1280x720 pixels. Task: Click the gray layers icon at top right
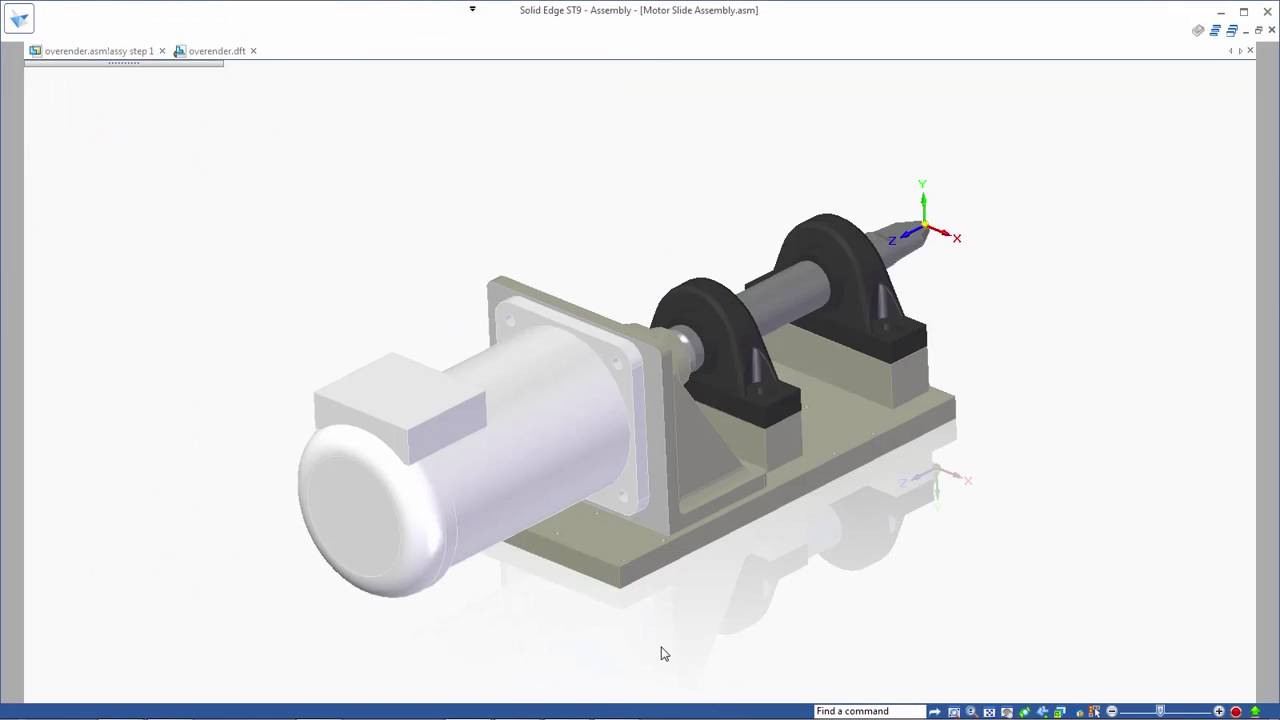(1198, 31)
